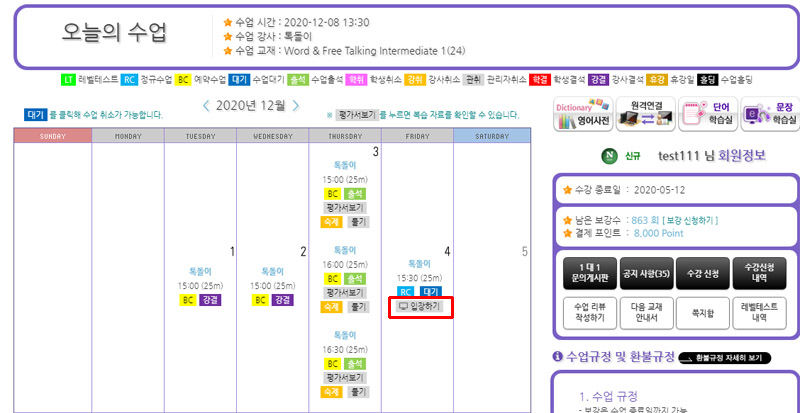Click the RC badge on Friday's class
The width and height of the screenshot is (800, 413).
click(x=406, y=291)
